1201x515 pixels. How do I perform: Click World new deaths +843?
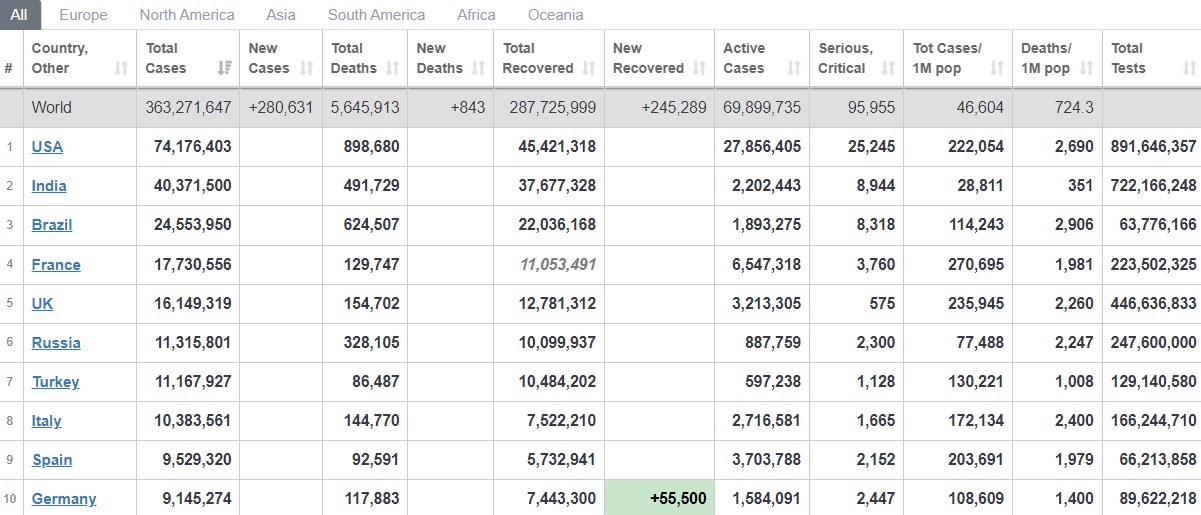tap(467, 107)
